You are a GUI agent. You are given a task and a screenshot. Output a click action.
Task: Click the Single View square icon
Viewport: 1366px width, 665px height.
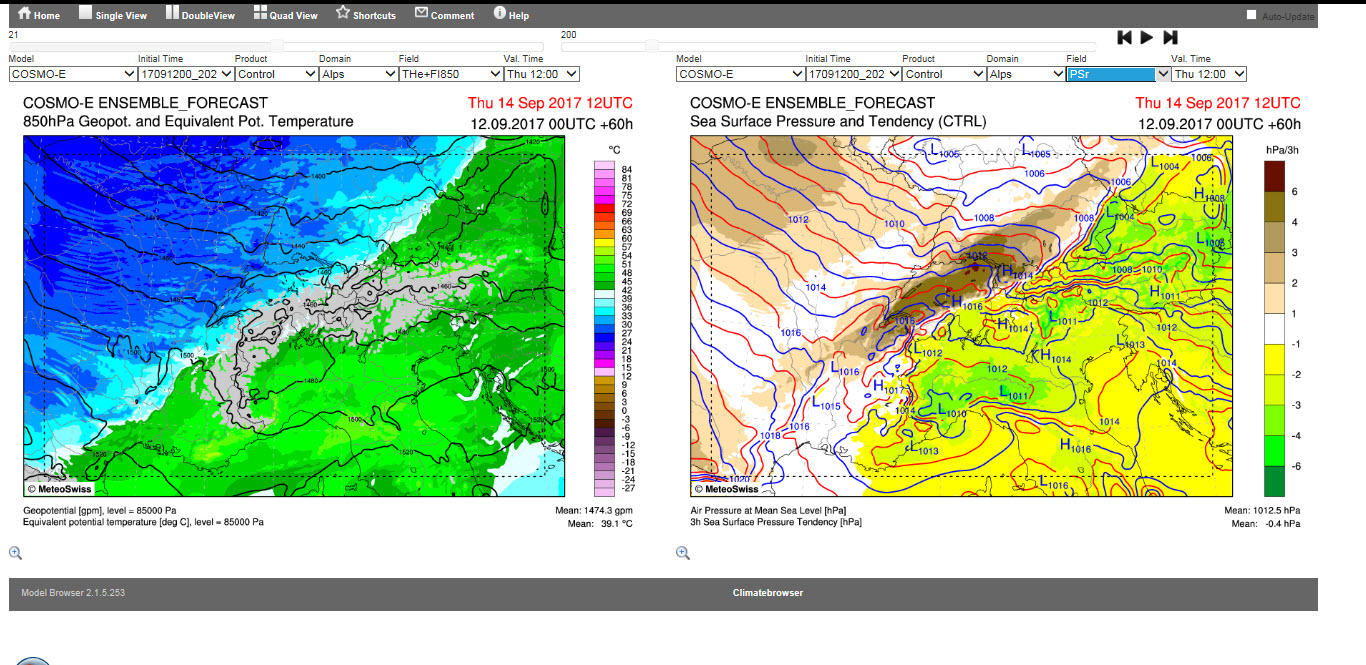pos(85,13)
